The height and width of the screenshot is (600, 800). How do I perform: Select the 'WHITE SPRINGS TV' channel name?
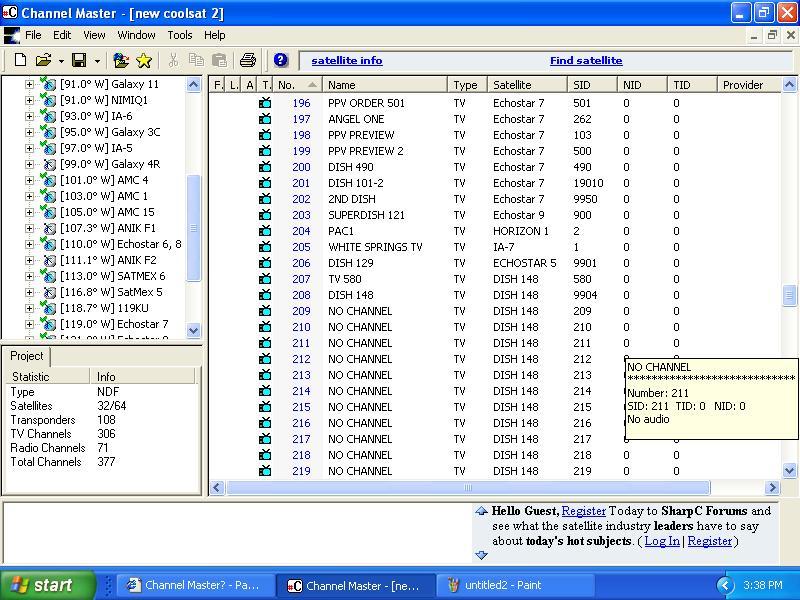(x=375, y=247)
